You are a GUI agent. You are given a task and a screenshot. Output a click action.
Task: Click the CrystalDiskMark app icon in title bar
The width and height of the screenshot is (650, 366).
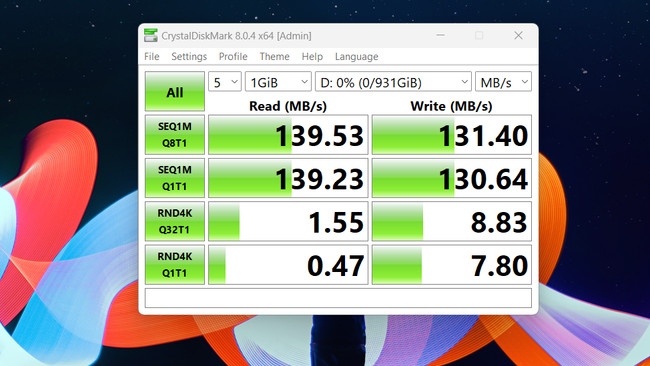point(150,36)
